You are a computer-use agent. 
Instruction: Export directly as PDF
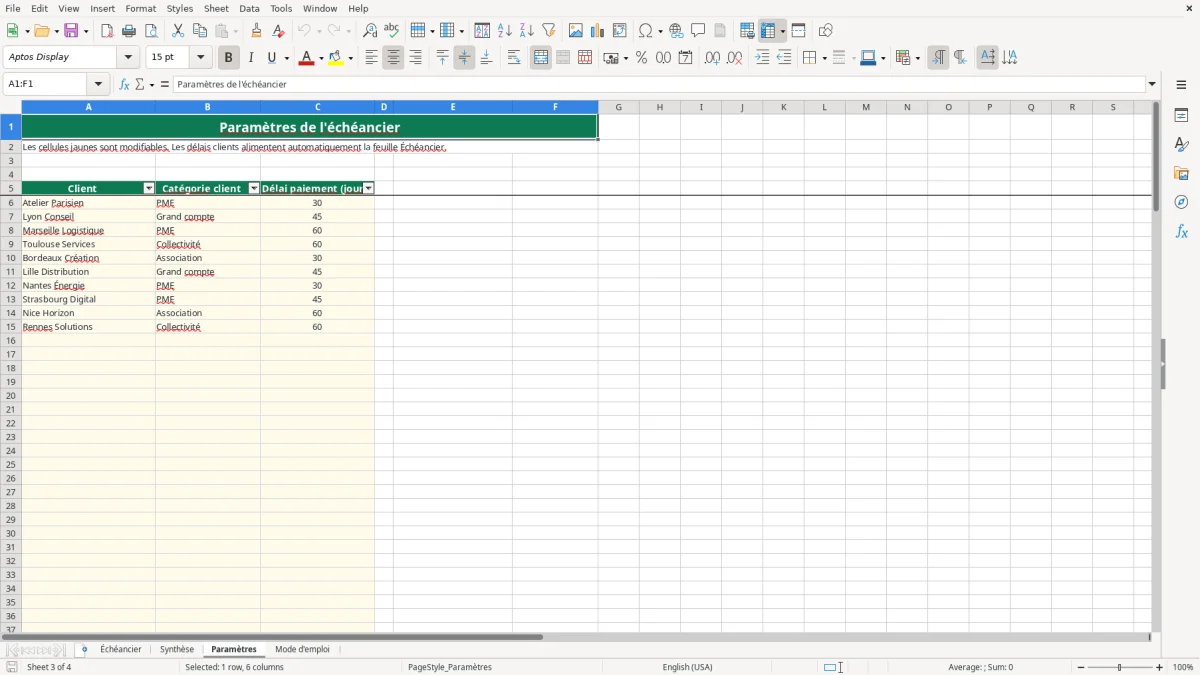click(x=107, y=31)
